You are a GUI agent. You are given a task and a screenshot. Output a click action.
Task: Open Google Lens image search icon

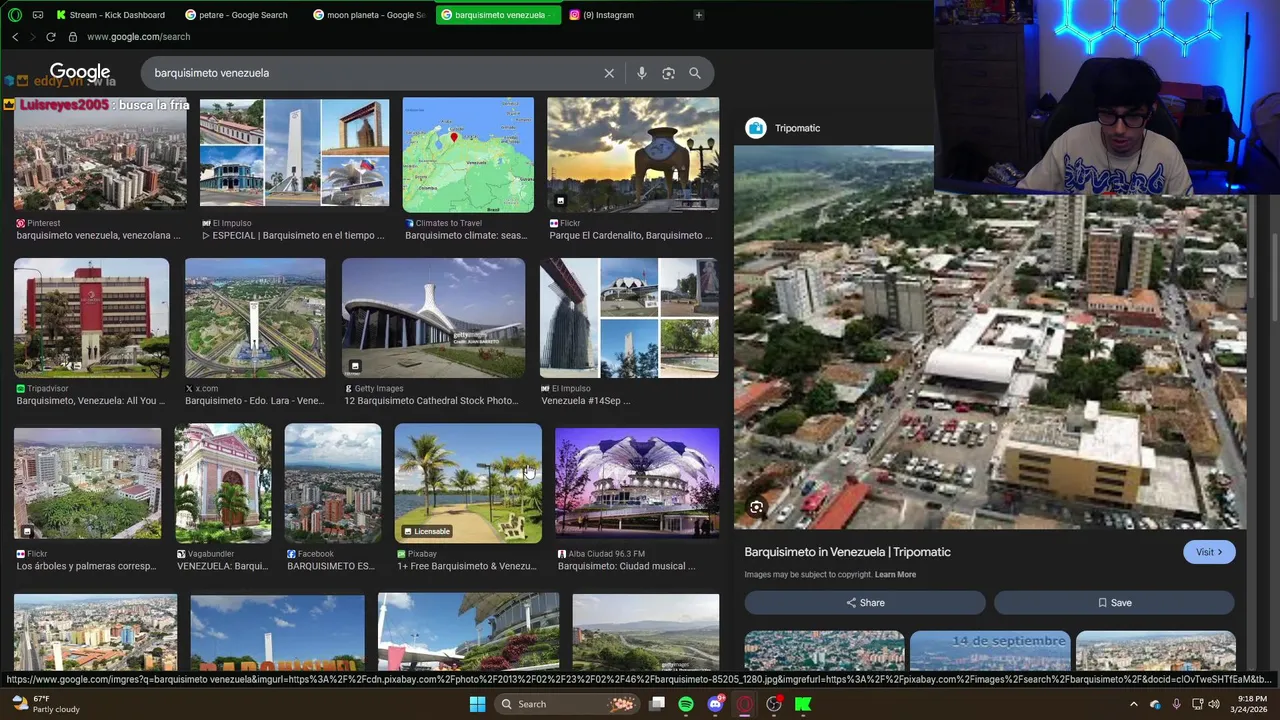coord(668,73)
